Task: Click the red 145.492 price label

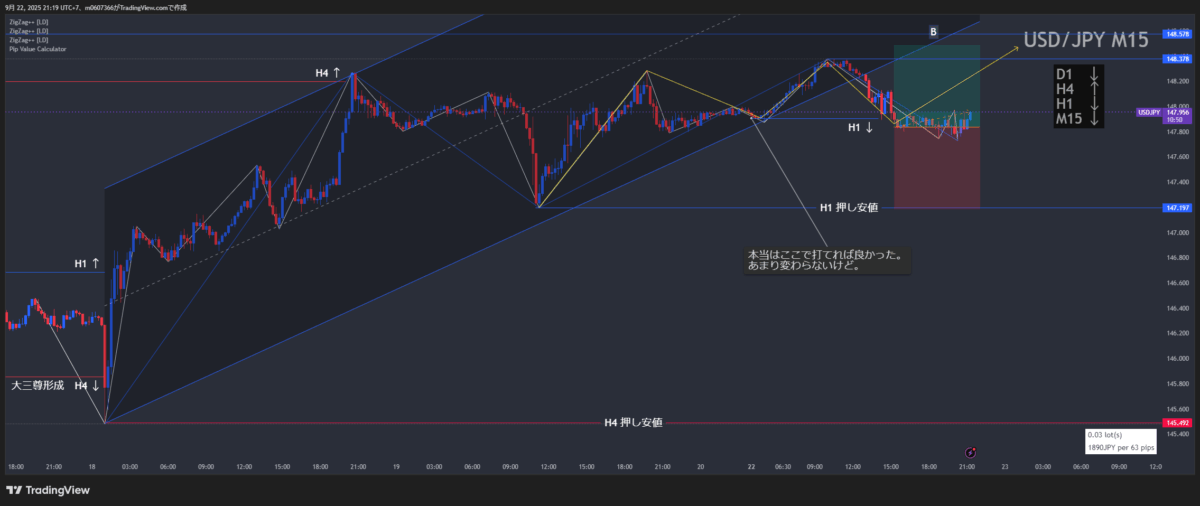Action: tap(1176, 423)
